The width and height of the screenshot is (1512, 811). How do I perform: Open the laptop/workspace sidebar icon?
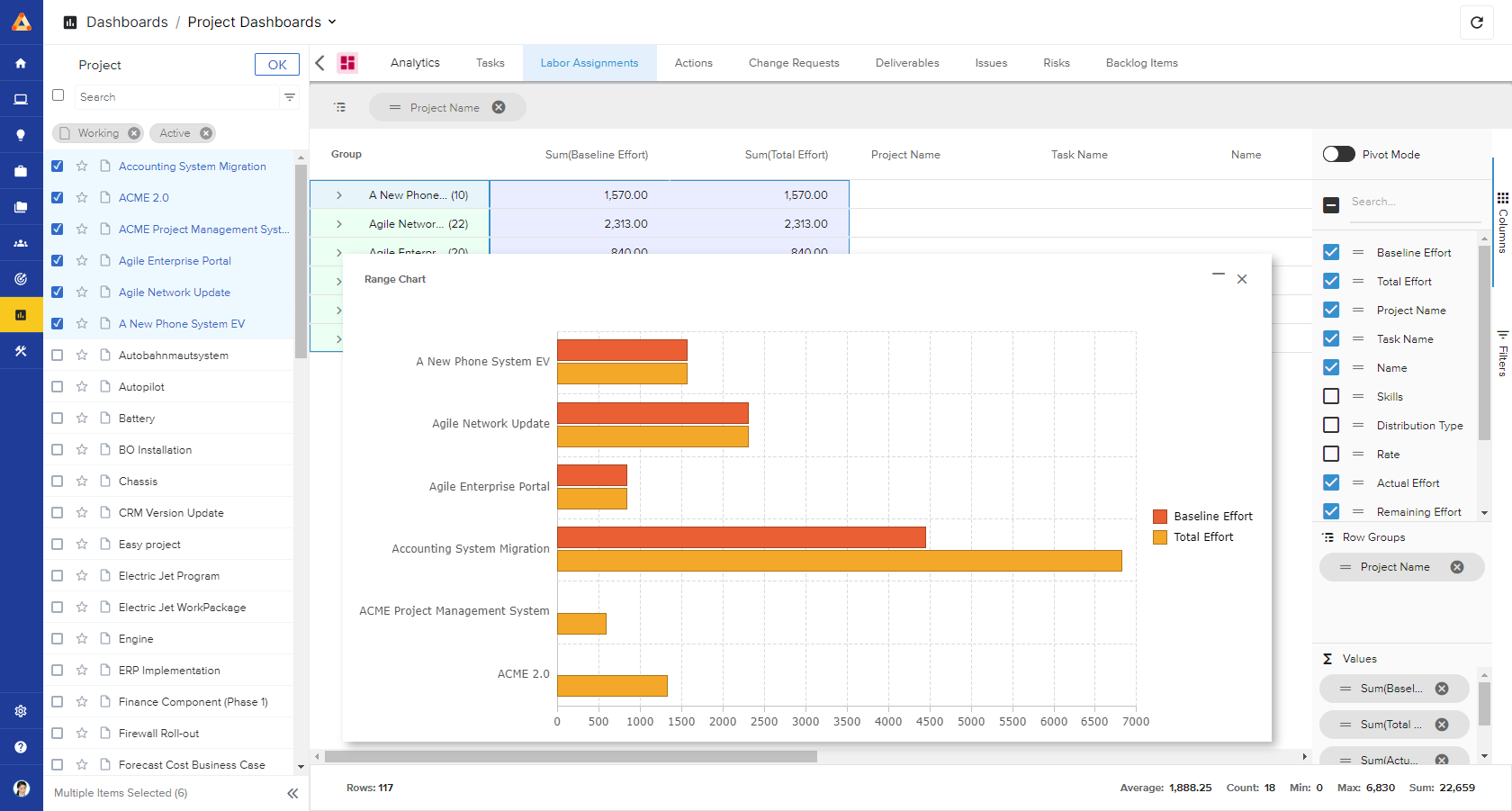pos(21,99)
